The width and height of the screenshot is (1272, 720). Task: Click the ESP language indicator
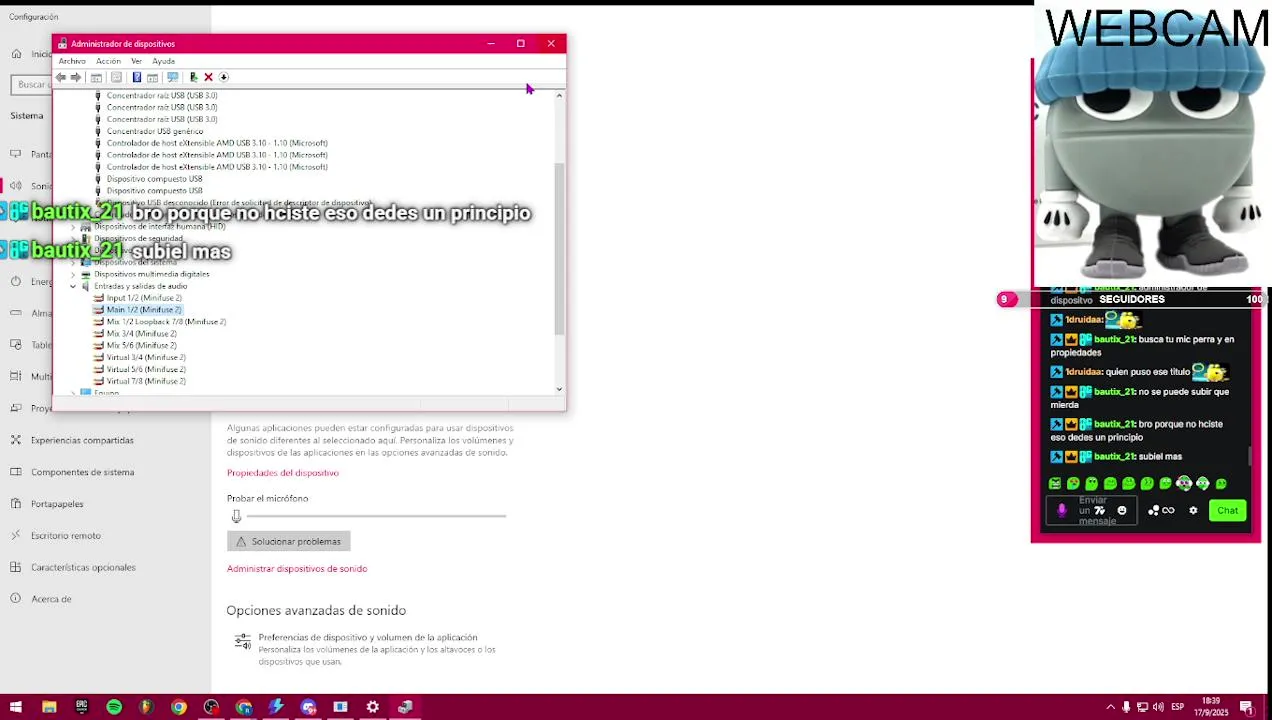[1178, 707]
